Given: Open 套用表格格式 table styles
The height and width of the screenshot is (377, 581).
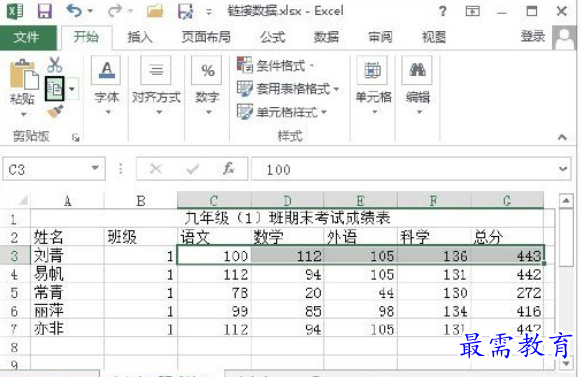Looking at the screenshot, I should [288, 89].
